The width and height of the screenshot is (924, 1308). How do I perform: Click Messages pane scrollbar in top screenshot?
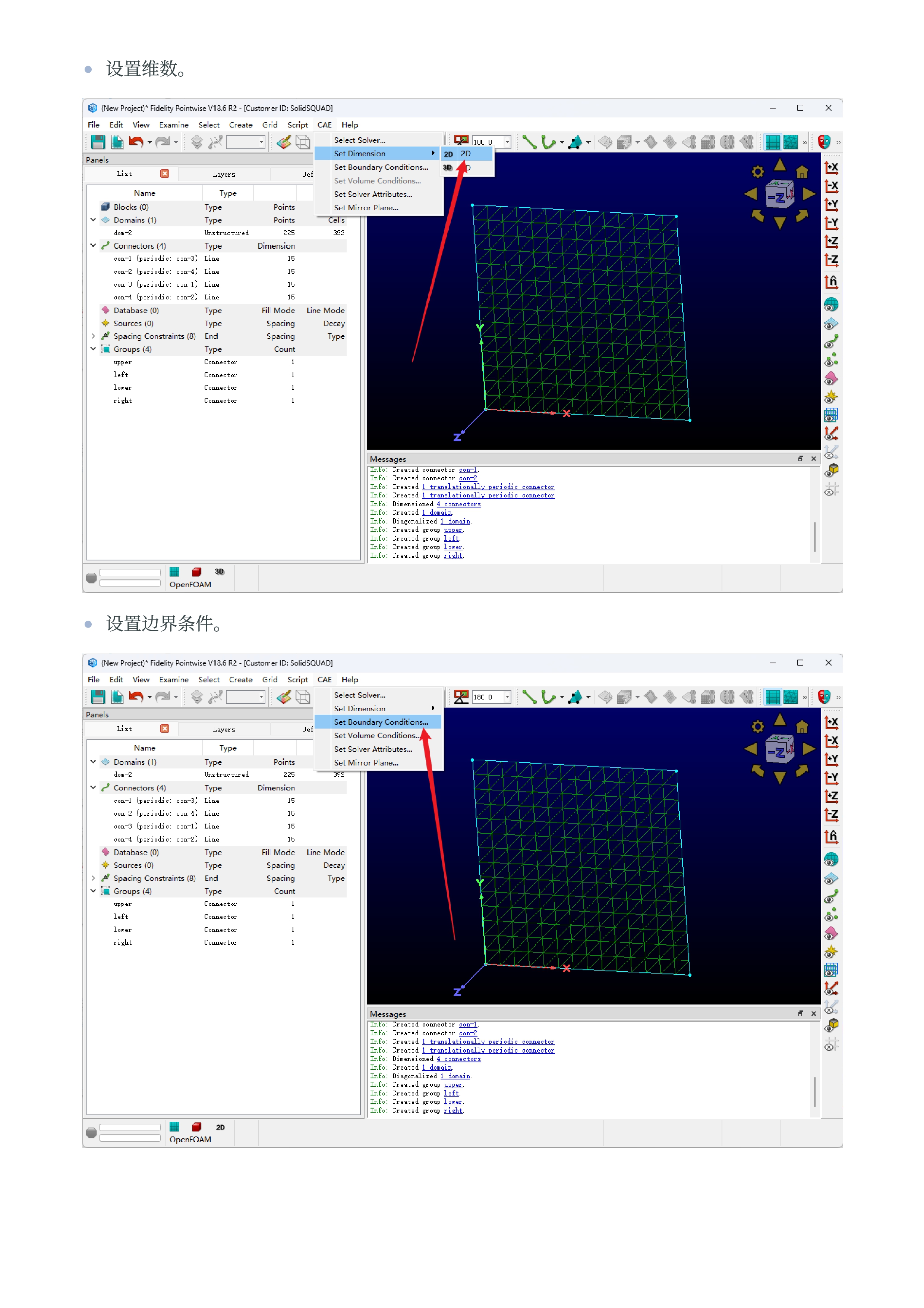point(815,537)
